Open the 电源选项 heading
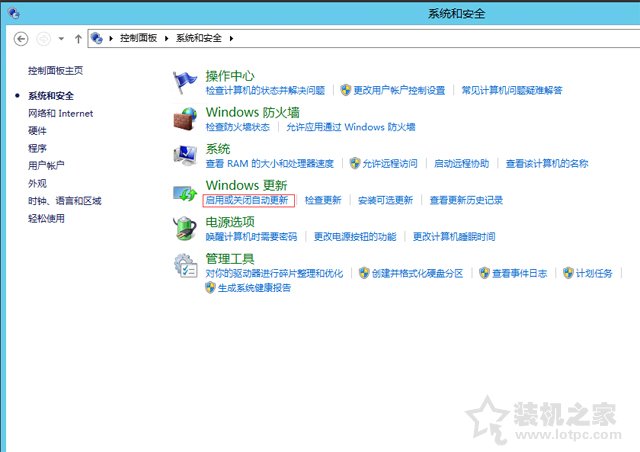The width and height of the screenshot is (640, 452). pyautogui.click(x=230, y=222)
